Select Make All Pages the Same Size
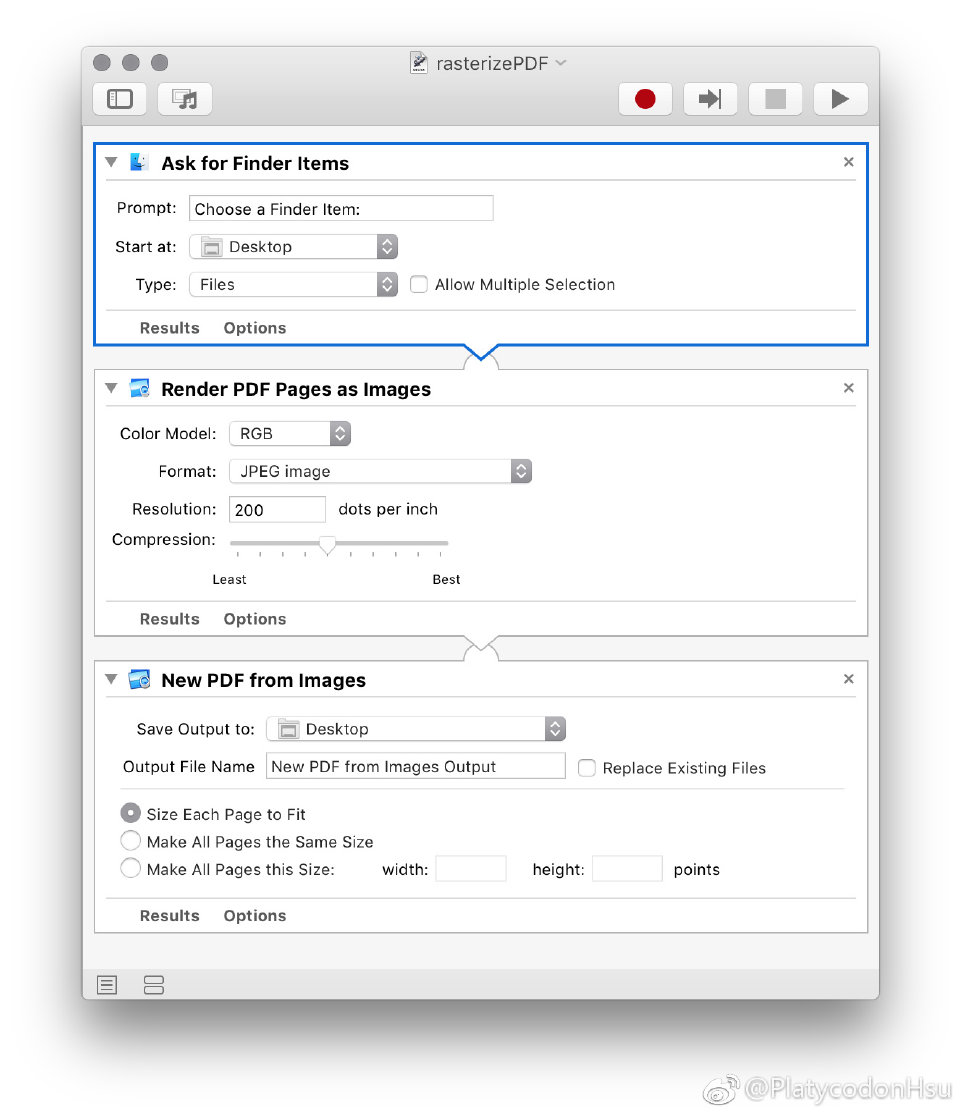 [x=130, y=841]
